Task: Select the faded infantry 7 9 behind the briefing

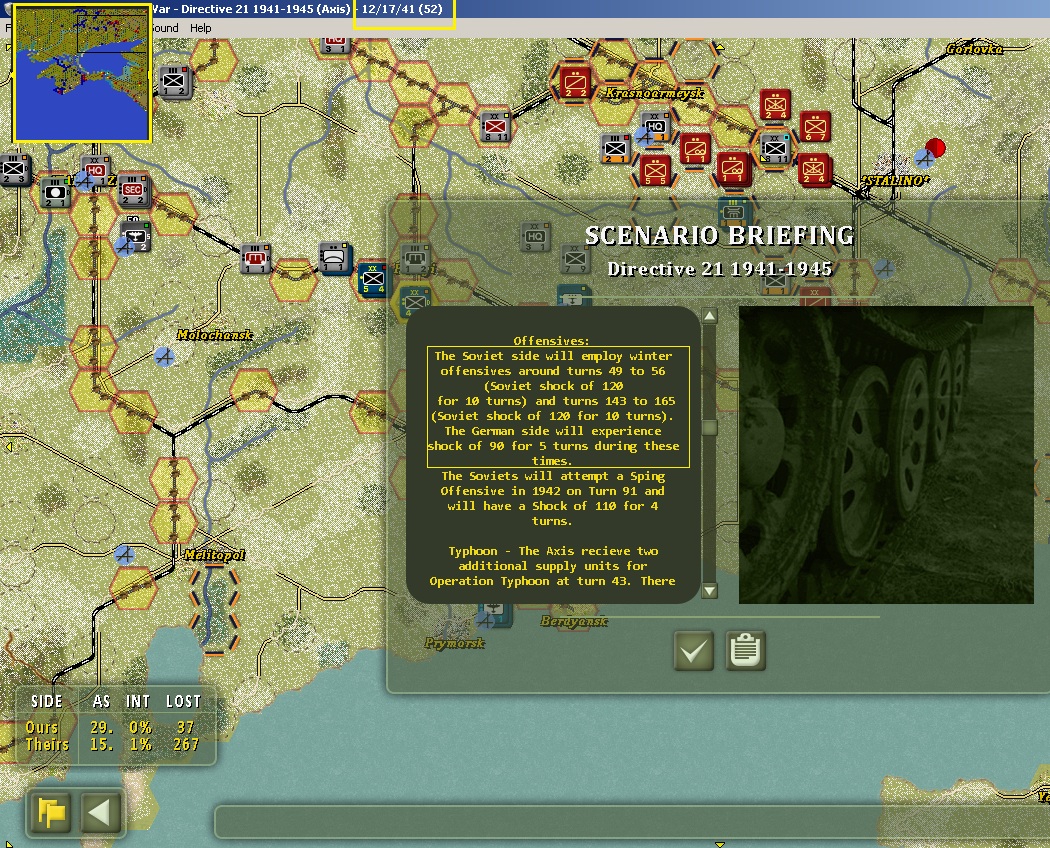Action: coord(574,258)
